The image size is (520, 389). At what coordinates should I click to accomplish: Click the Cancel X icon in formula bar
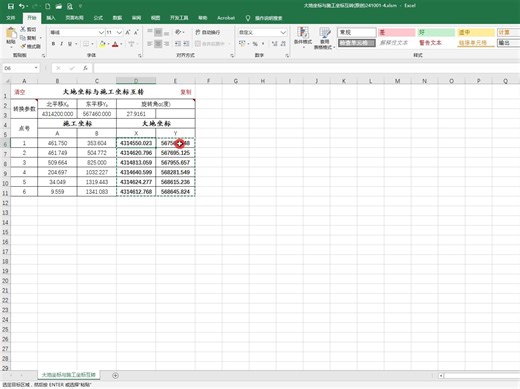(58, 68)
